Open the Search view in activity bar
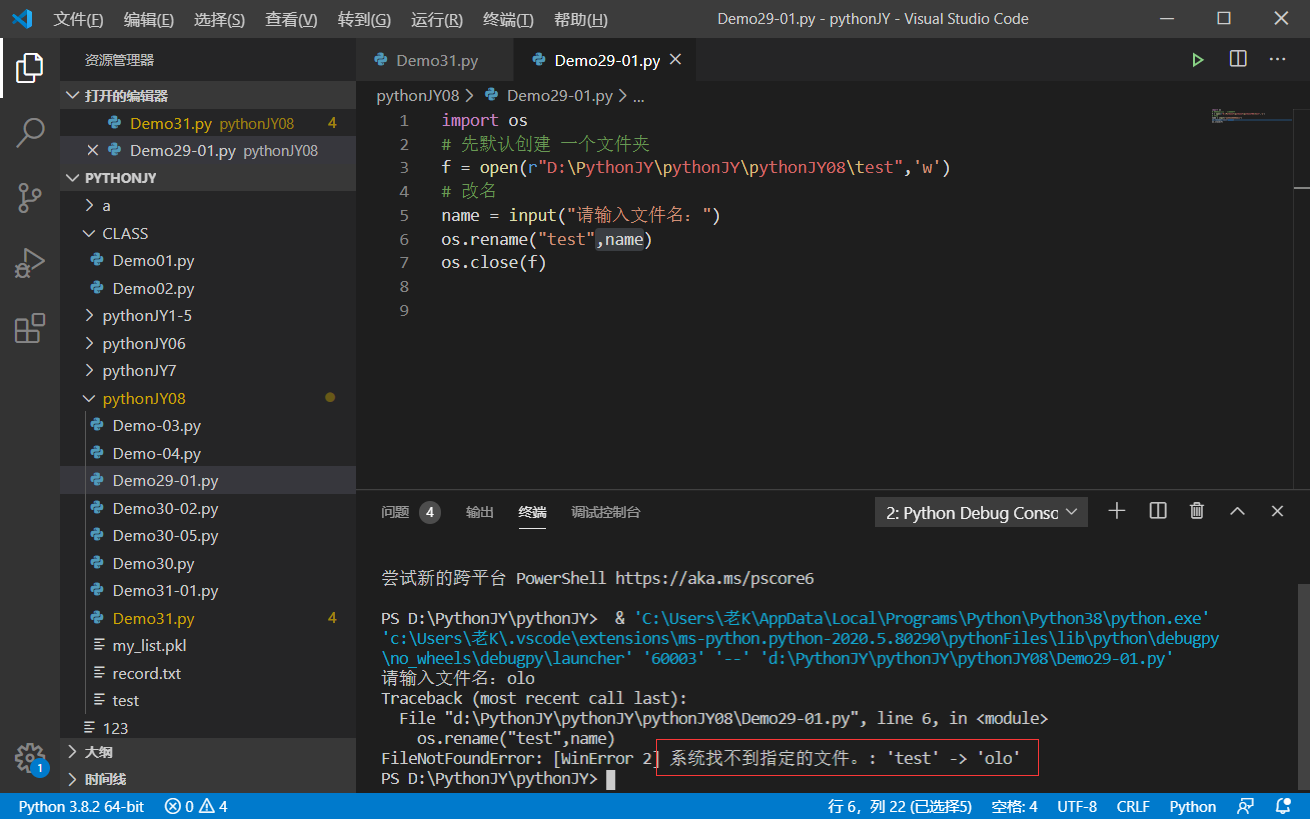Viewport: 1310px width, 819px height. [30, 133]
